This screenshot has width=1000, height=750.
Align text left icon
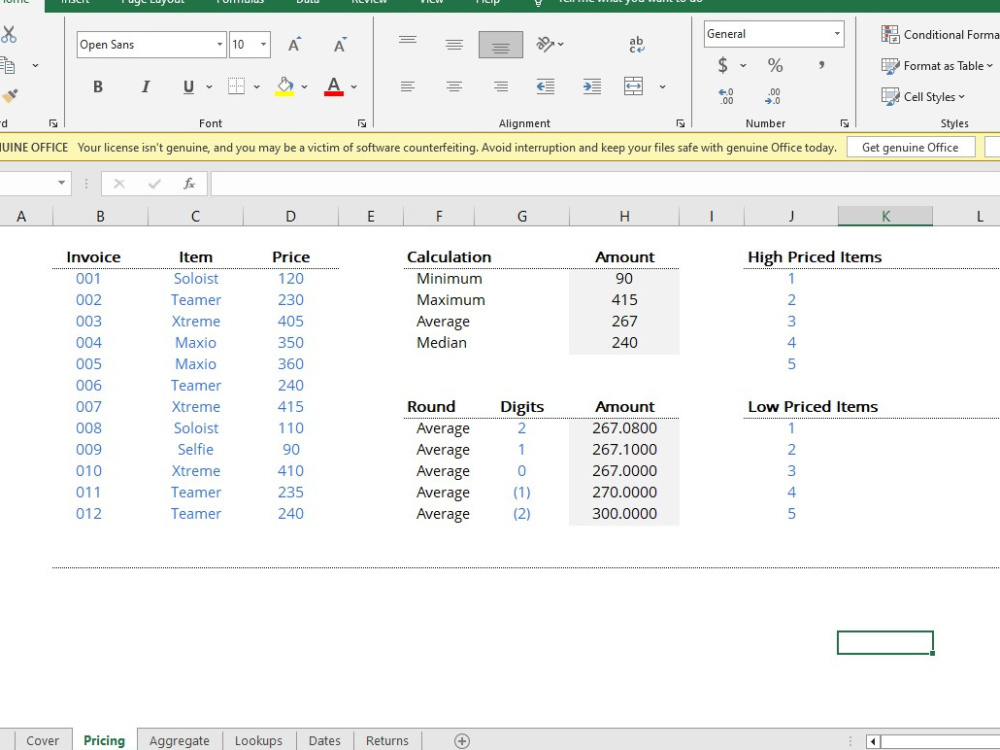click(x=408, y=86)
